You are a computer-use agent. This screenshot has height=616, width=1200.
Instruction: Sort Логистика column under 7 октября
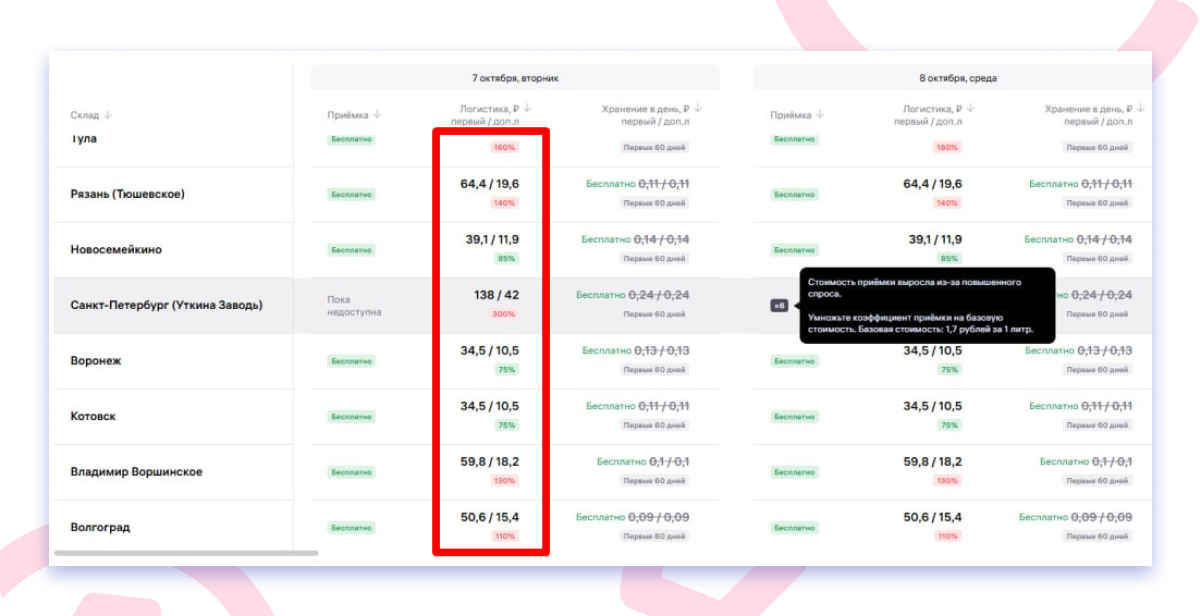click(x=527, y=109)
